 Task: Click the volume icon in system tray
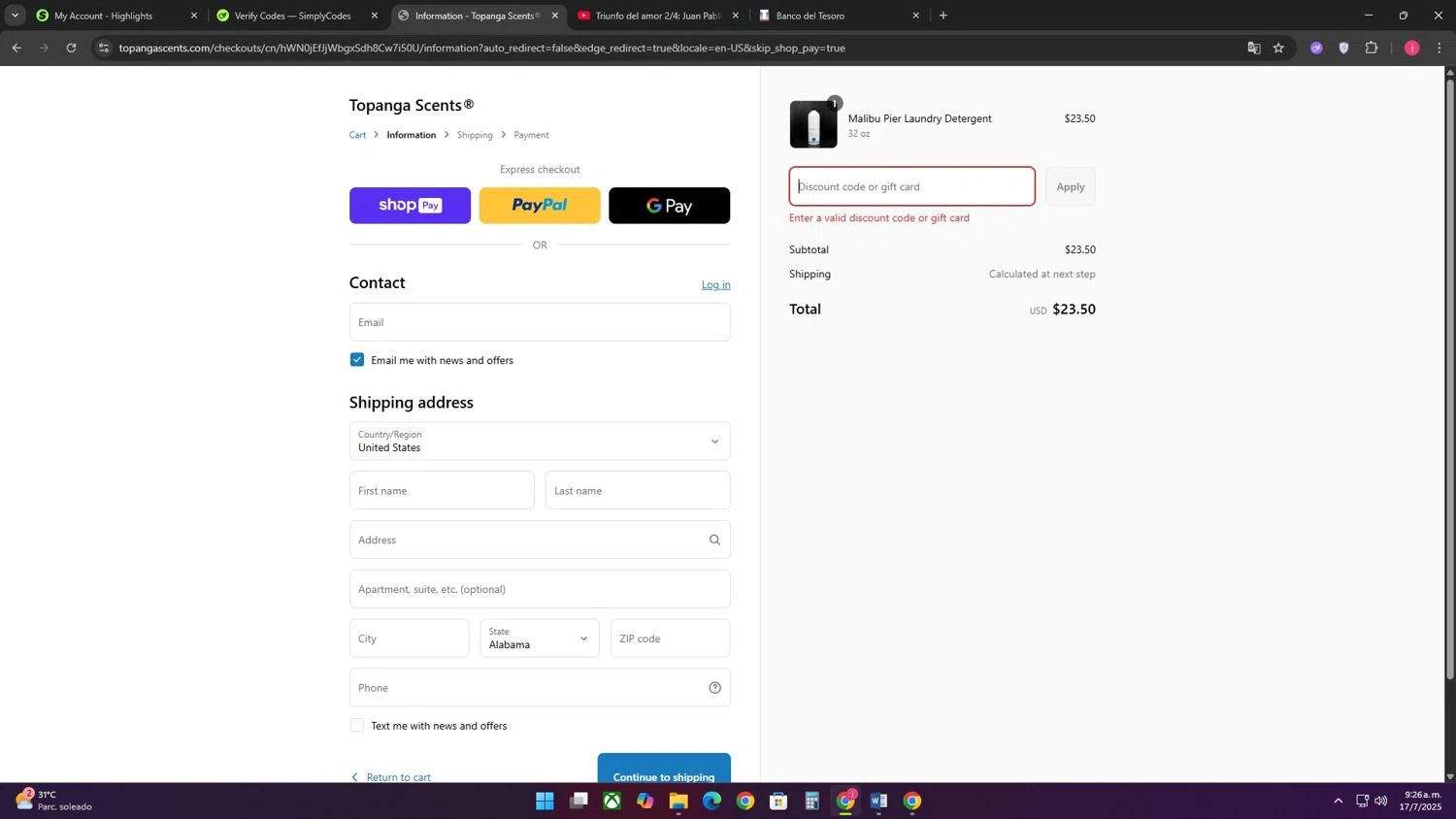tap(1380, 801)
